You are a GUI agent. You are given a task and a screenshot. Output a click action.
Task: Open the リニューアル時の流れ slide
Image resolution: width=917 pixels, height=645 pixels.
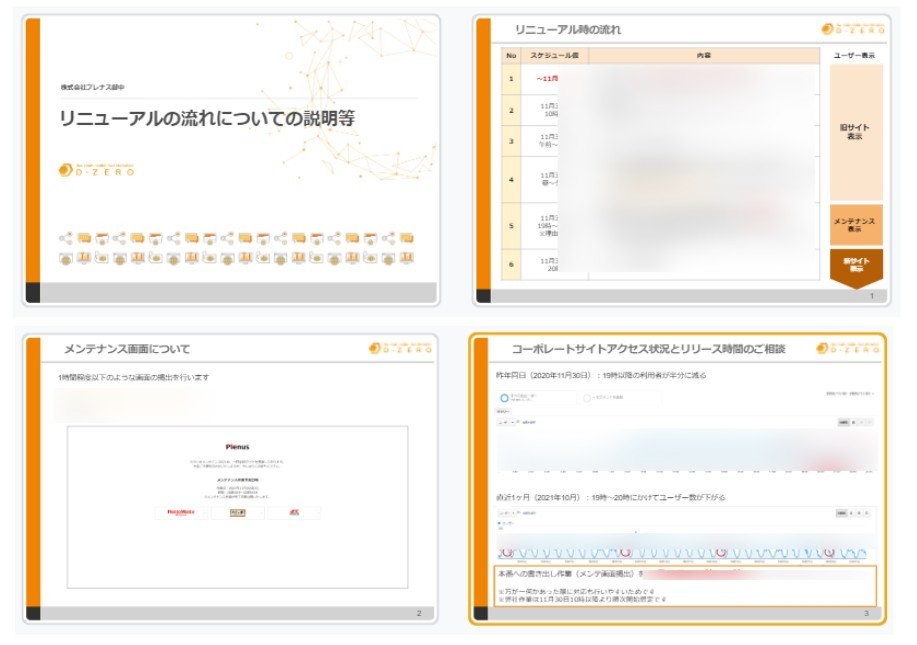(x=680, y=160)
